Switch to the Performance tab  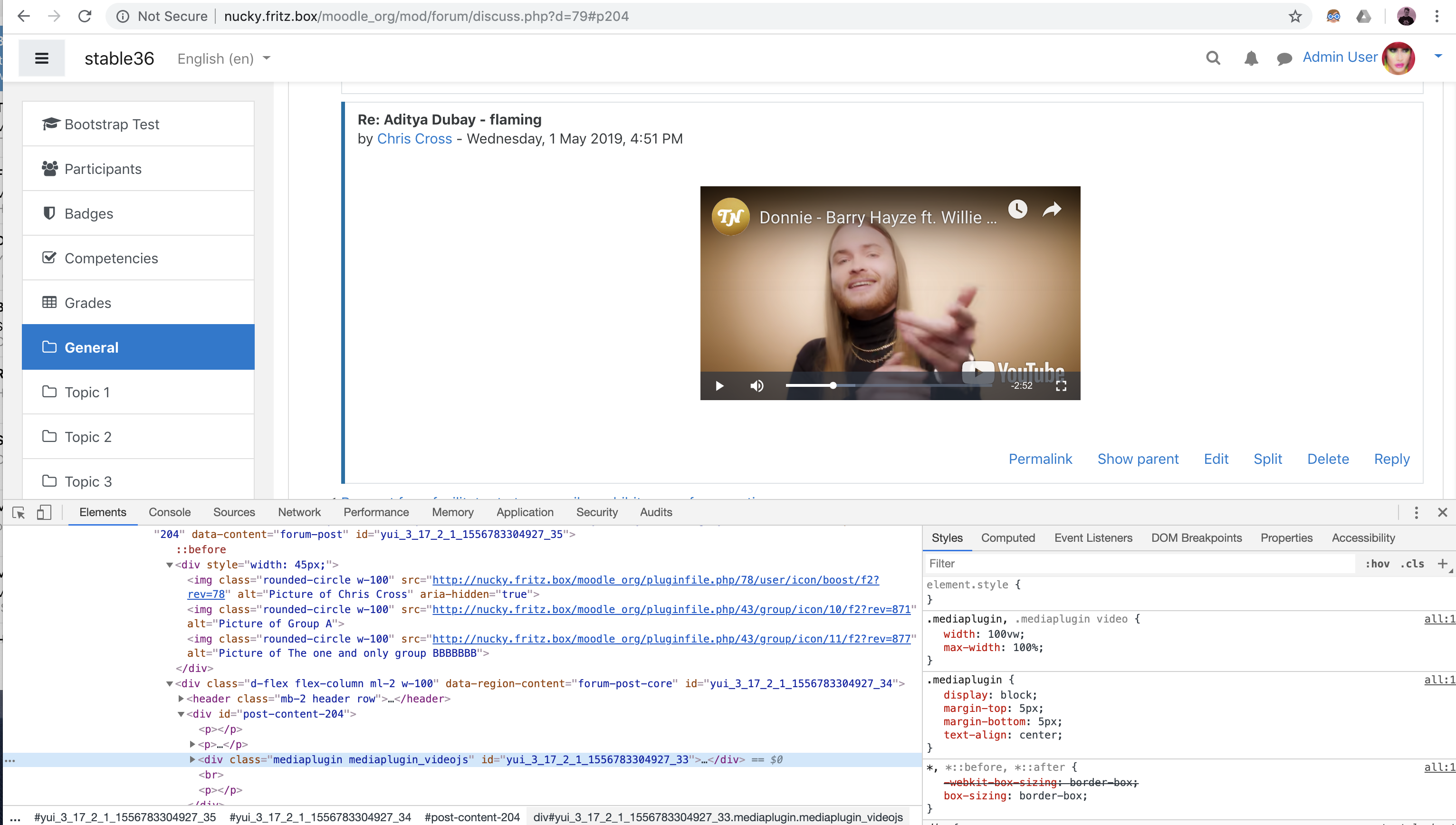click(x=376, y=512)
